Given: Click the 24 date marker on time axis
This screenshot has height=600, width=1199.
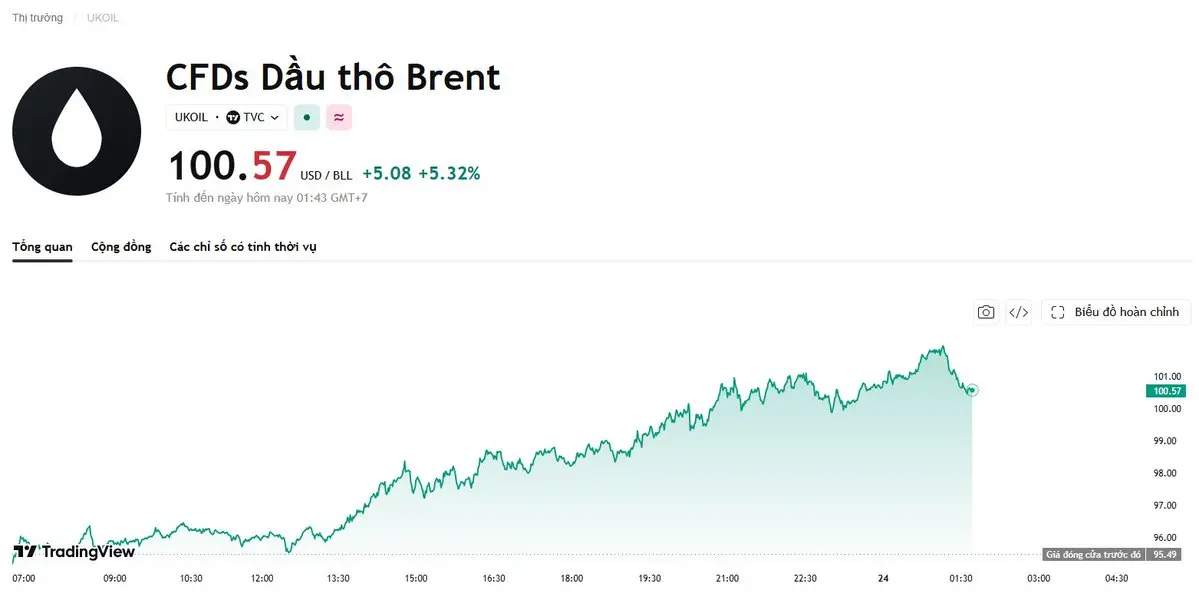Looking at the screenshot, I should coord(883,579).
